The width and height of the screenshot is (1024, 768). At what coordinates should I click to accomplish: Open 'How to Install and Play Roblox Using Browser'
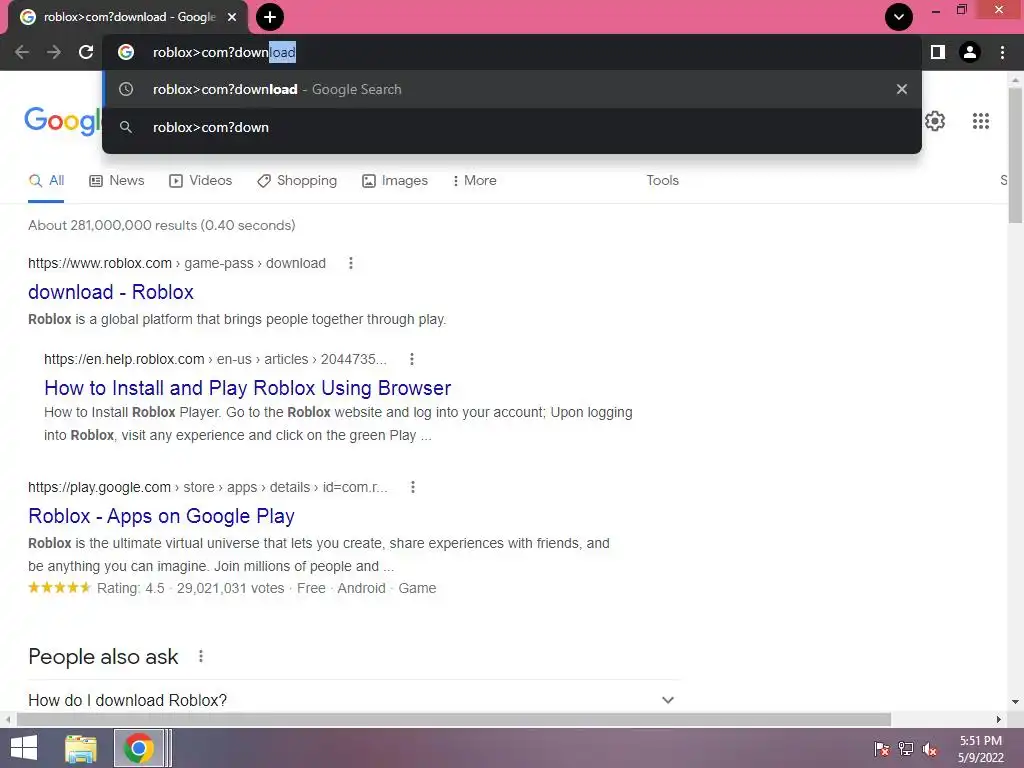[248, 388]
